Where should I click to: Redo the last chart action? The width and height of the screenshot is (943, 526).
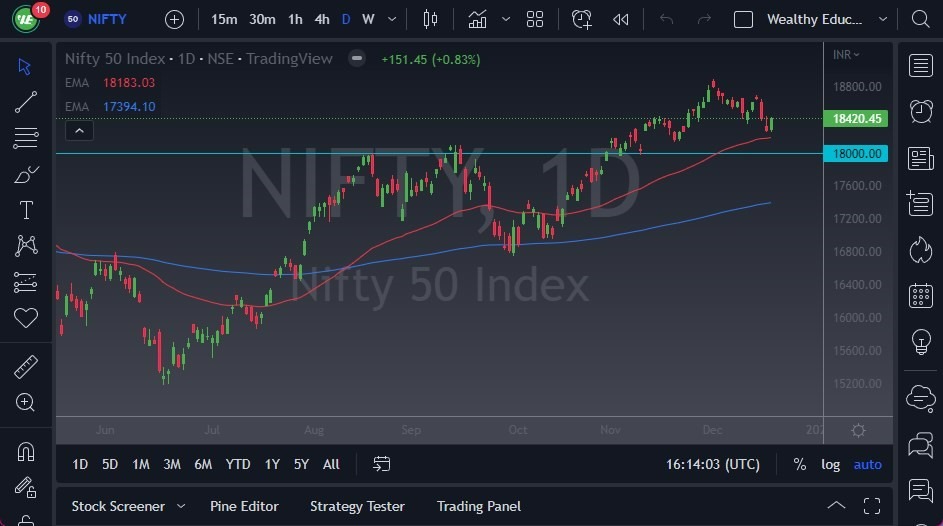[x=704, y=19]
